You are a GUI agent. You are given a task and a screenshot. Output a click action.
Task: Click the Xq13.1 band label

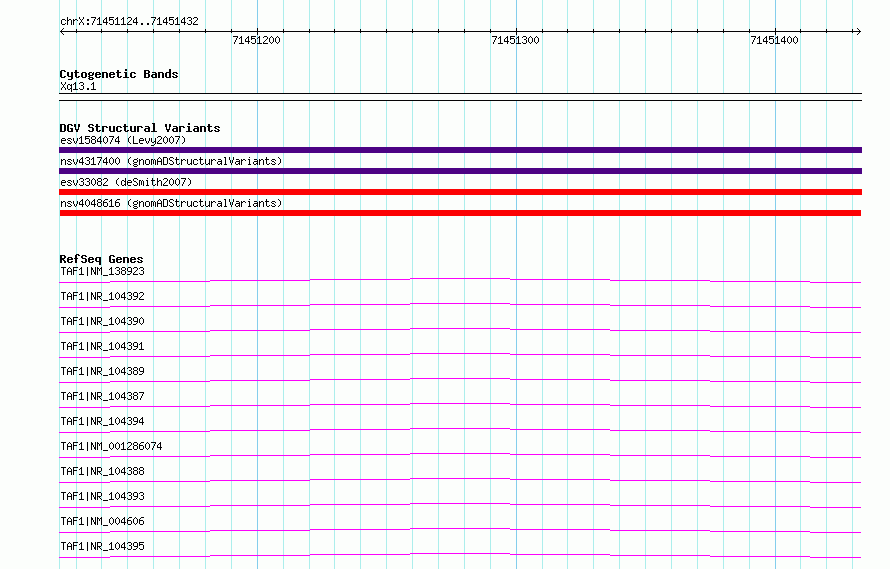coord(78,86)
